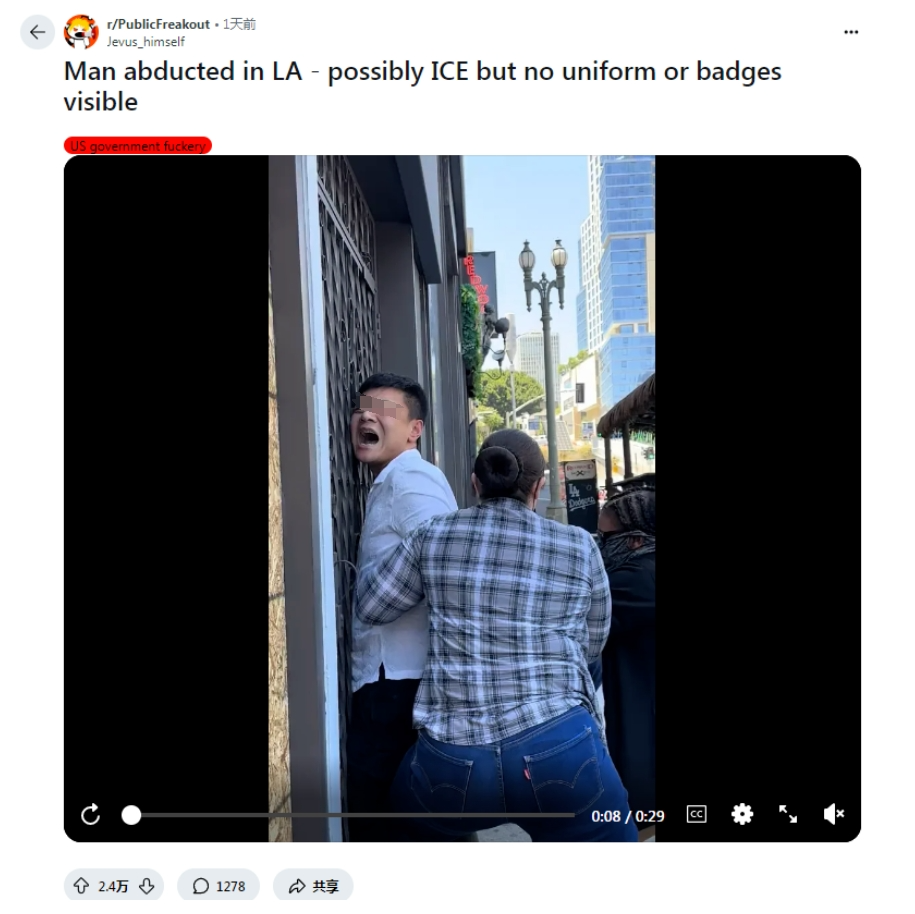915x914 pixels.
Task: Click the post title text
Action: coord(422,86)
